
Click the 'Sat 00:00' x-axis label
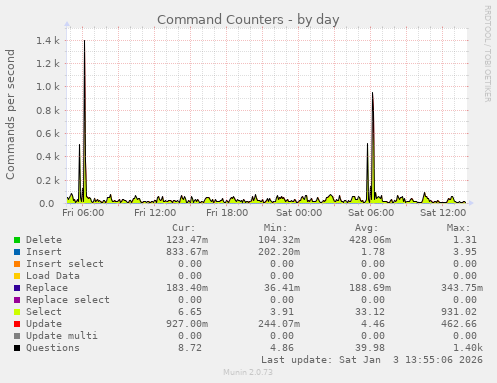pyautogui.click(x=299, y=213)
